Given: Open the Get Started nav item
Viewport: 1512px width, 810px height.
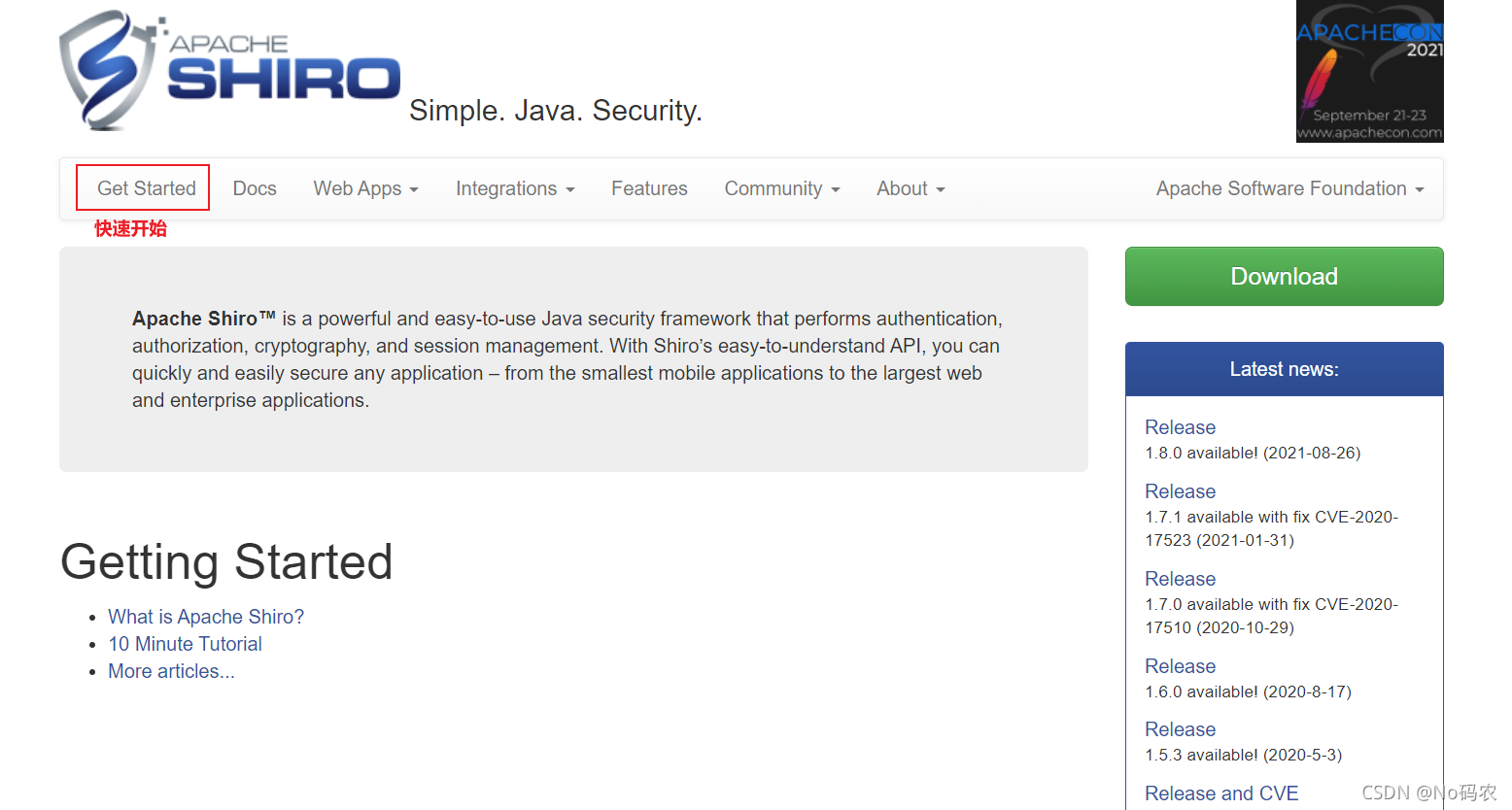Looking at the screenshot, I should coord(146,188).
